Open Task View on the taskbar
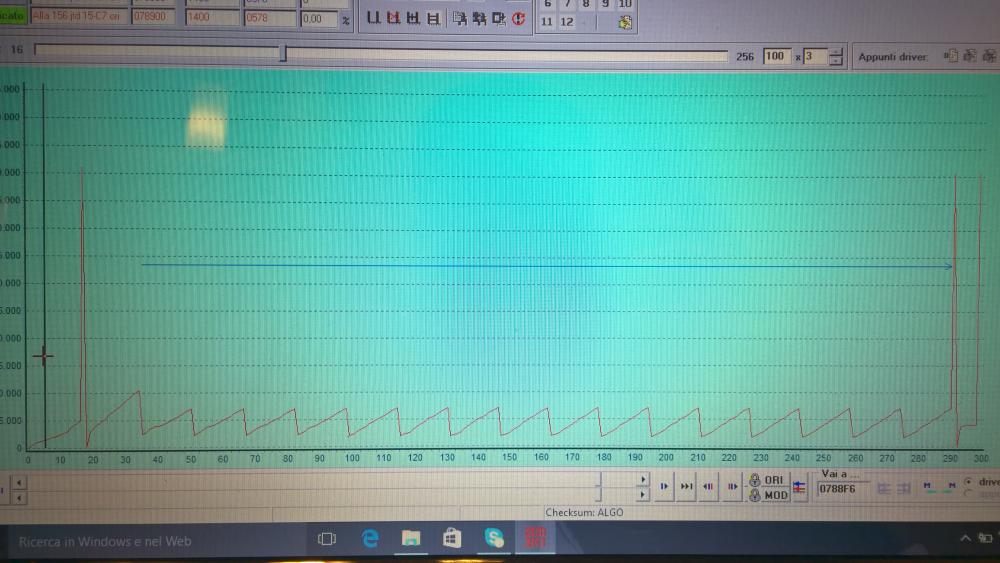1000x563 pixels. pos(327,539)
